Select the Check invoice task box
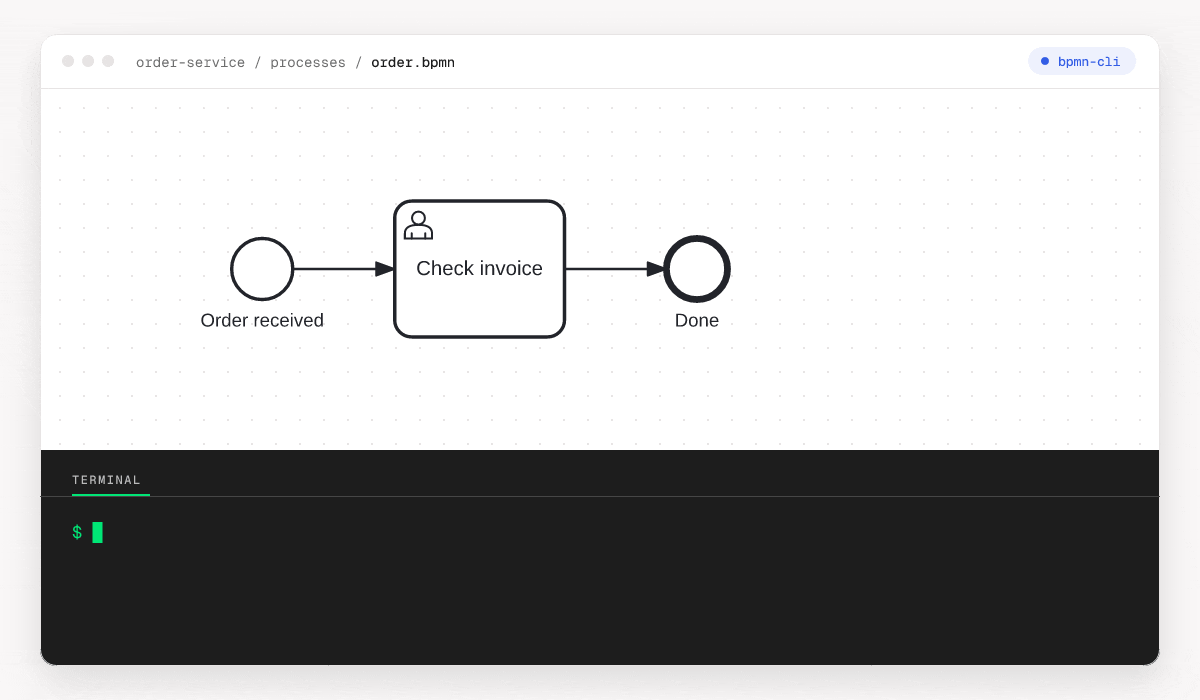1200x700 pixels. 480,269
